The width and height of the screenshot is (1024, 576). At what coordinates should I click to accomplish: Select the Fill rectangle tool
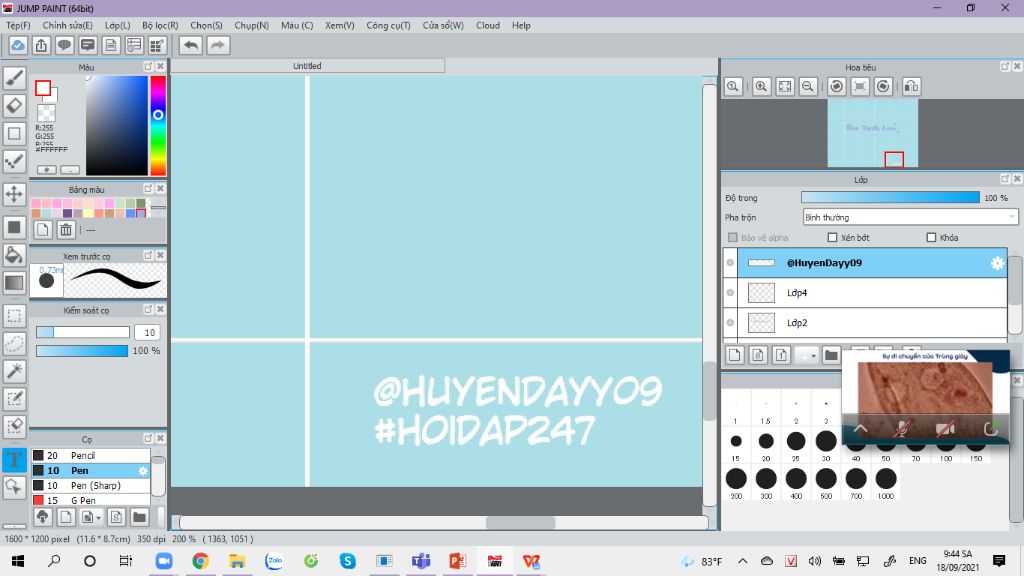[14, 227]
